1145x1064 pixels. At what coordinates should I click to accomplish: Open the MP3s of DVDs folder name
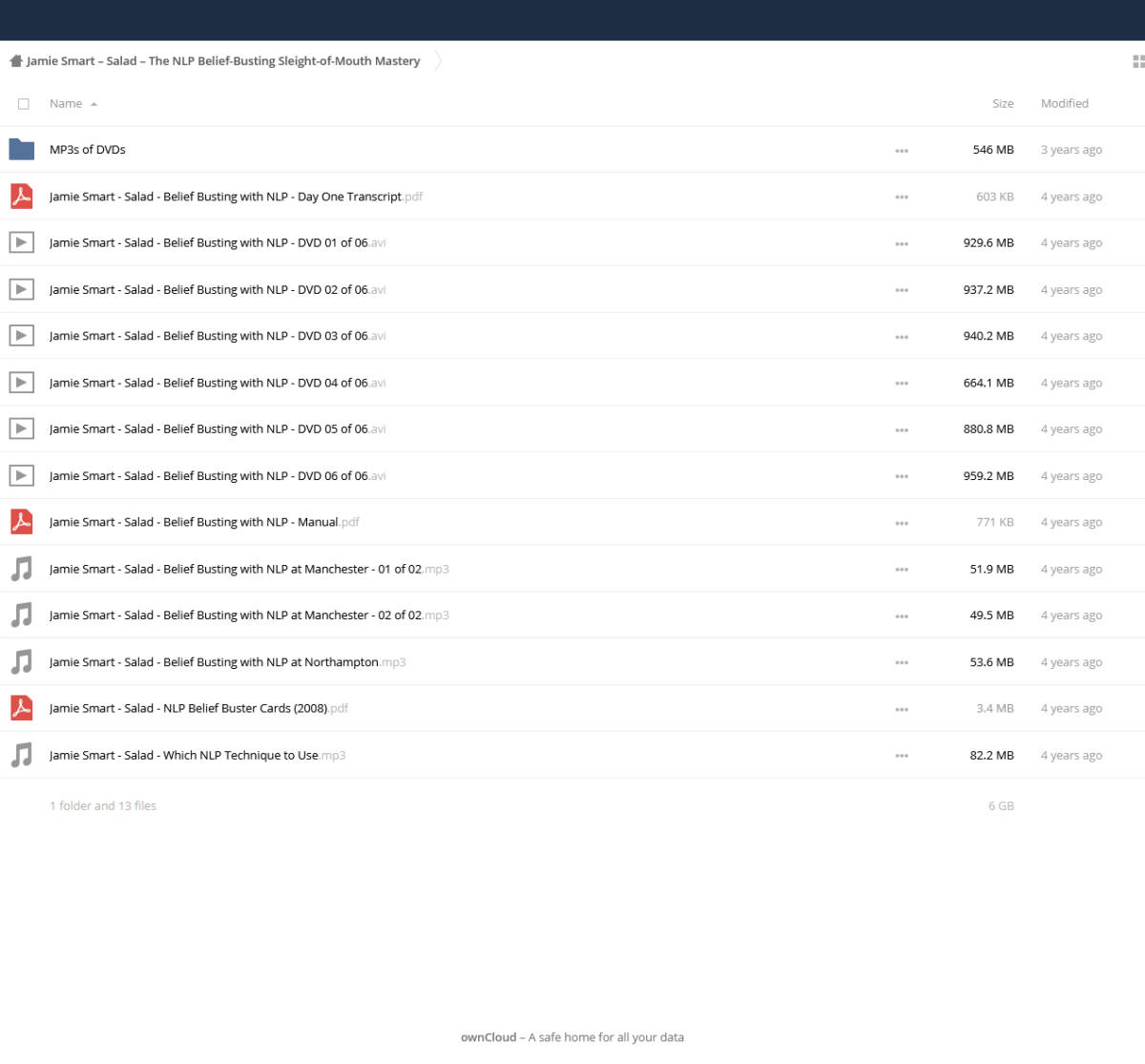[x=88, y=150]
